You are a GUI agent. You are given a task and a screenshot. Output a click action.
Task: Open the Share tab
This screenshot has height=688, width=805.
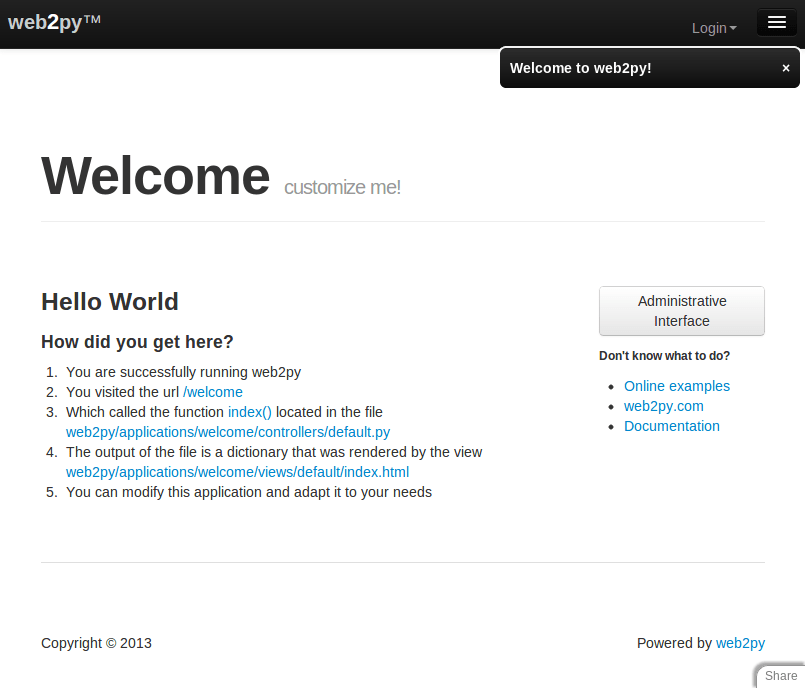781,676
